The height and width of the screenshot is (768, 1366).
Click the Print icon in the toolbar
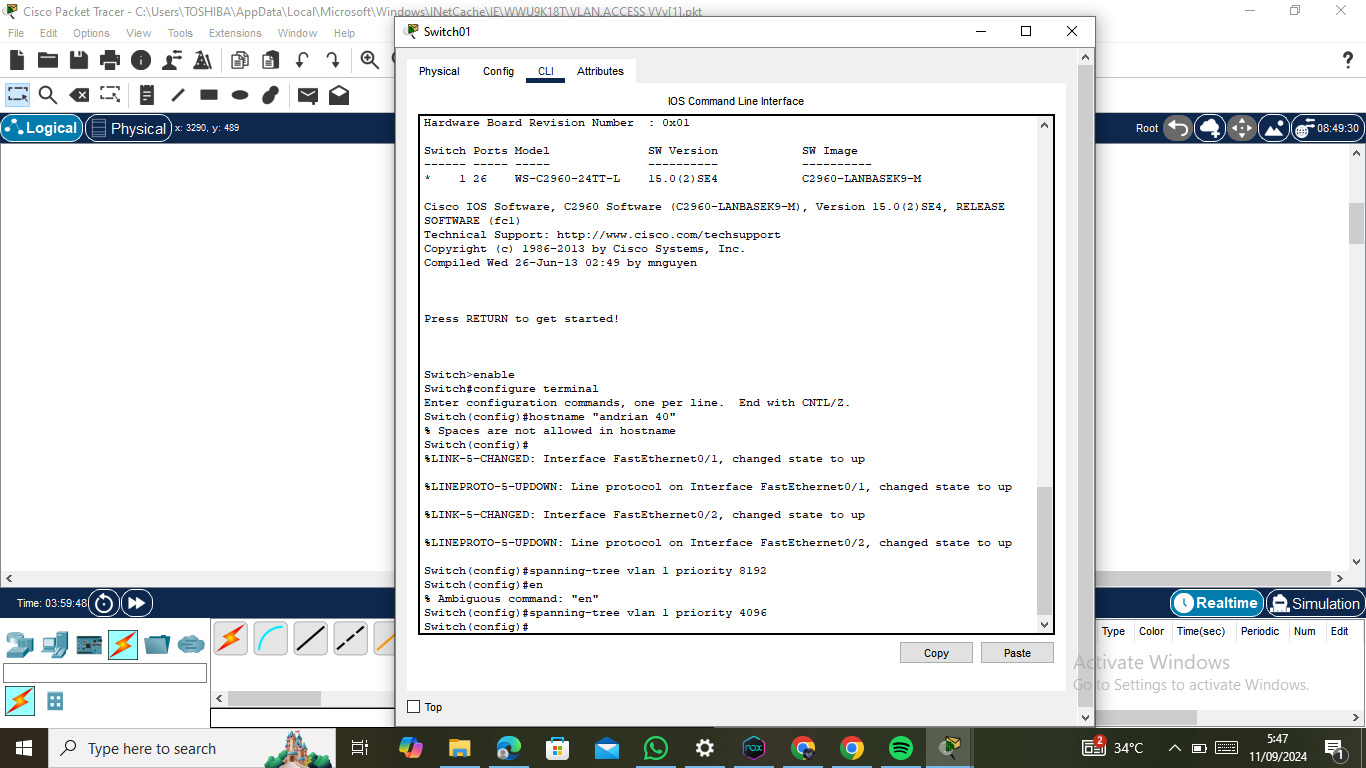point(110,60)
